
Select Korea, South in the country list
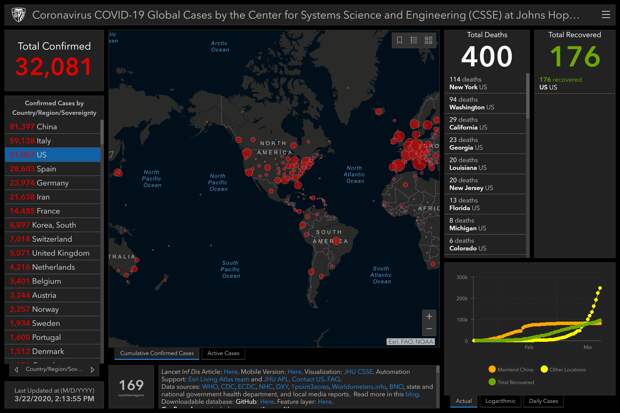pos(53,225)
